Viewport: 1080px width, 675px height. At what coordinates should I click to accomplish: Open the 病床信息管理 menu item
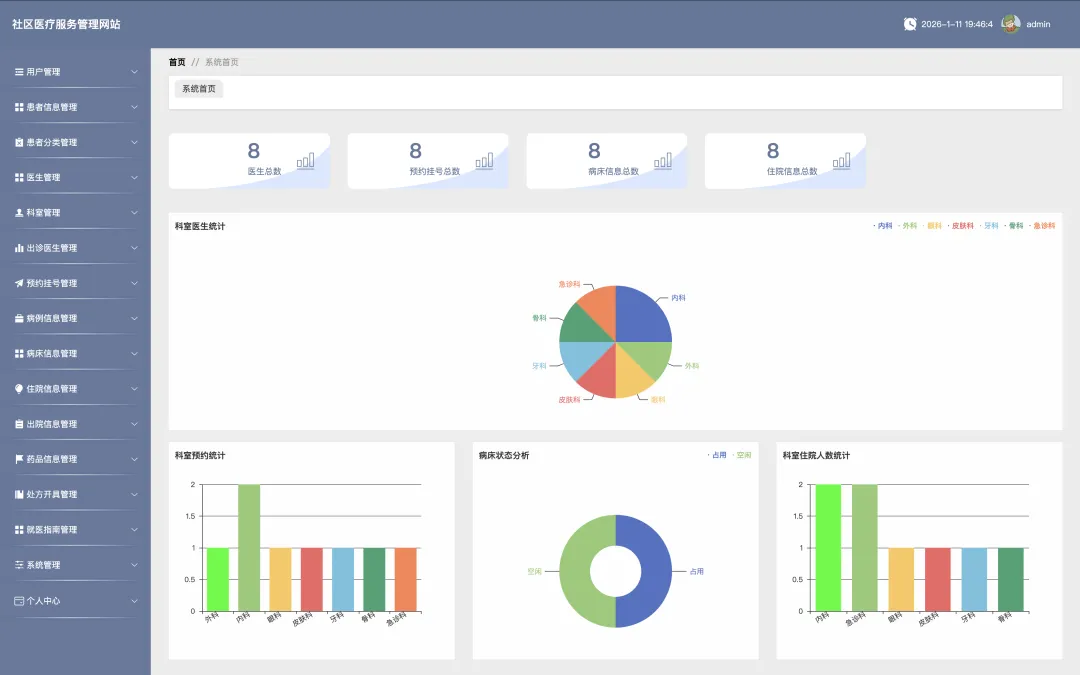tap(76, 353)
